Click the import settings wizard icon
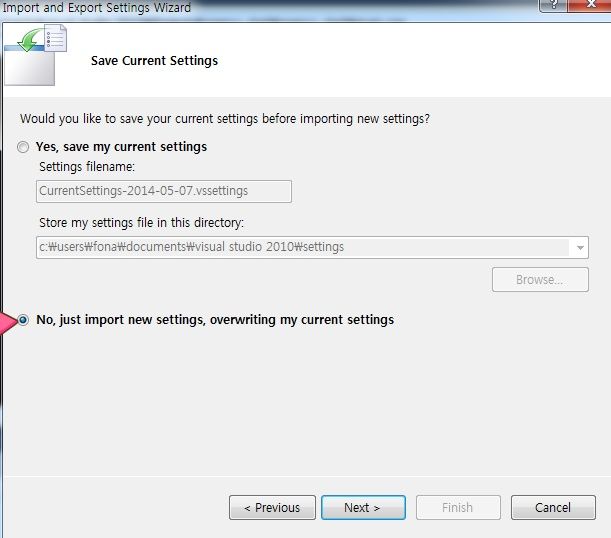611x538 pixels. coord(36,55)
